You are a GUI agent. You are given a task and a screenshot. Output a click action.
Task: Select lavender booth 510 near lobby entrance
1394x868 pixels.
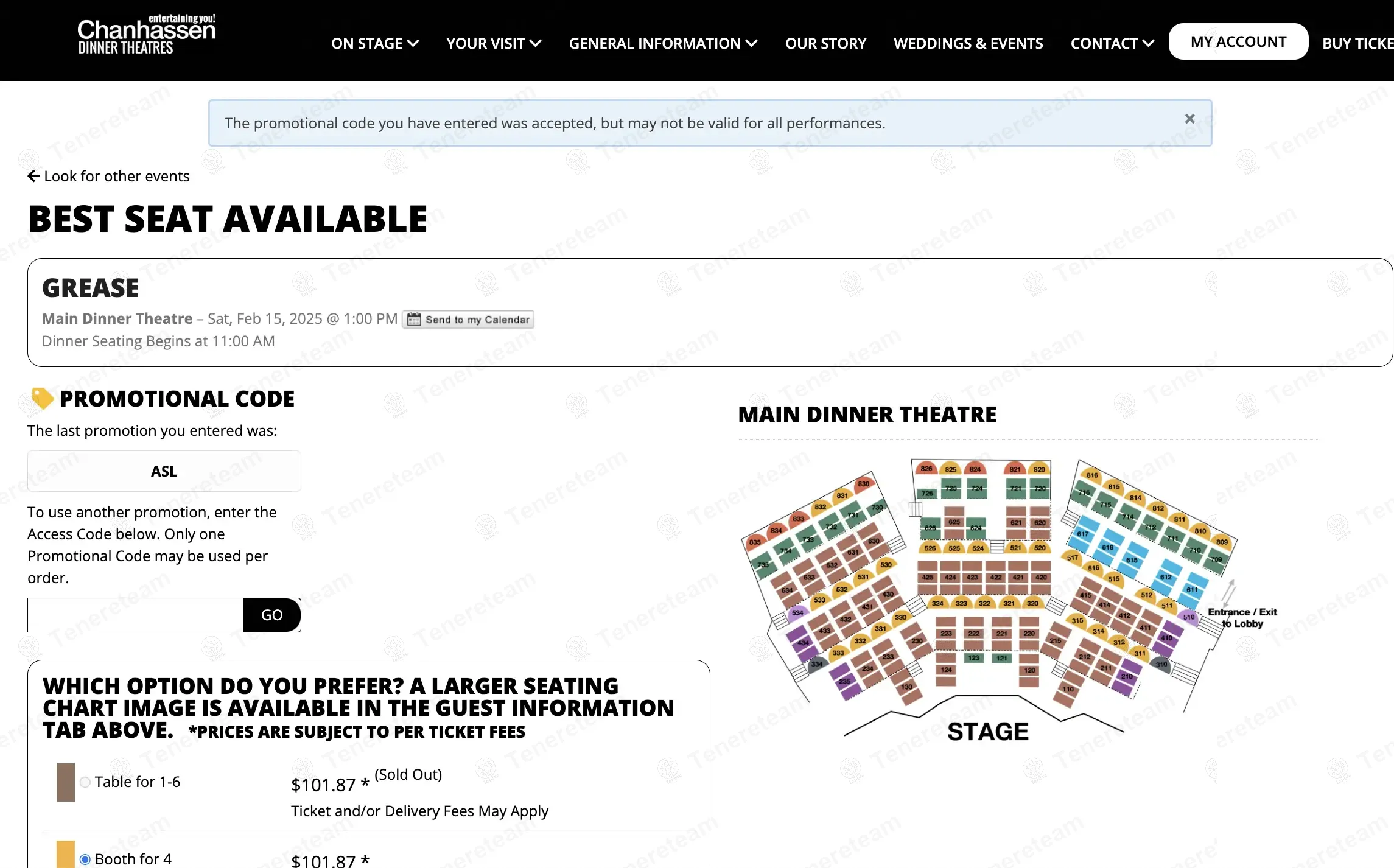pyautogui.click(x=1189, y=617)
